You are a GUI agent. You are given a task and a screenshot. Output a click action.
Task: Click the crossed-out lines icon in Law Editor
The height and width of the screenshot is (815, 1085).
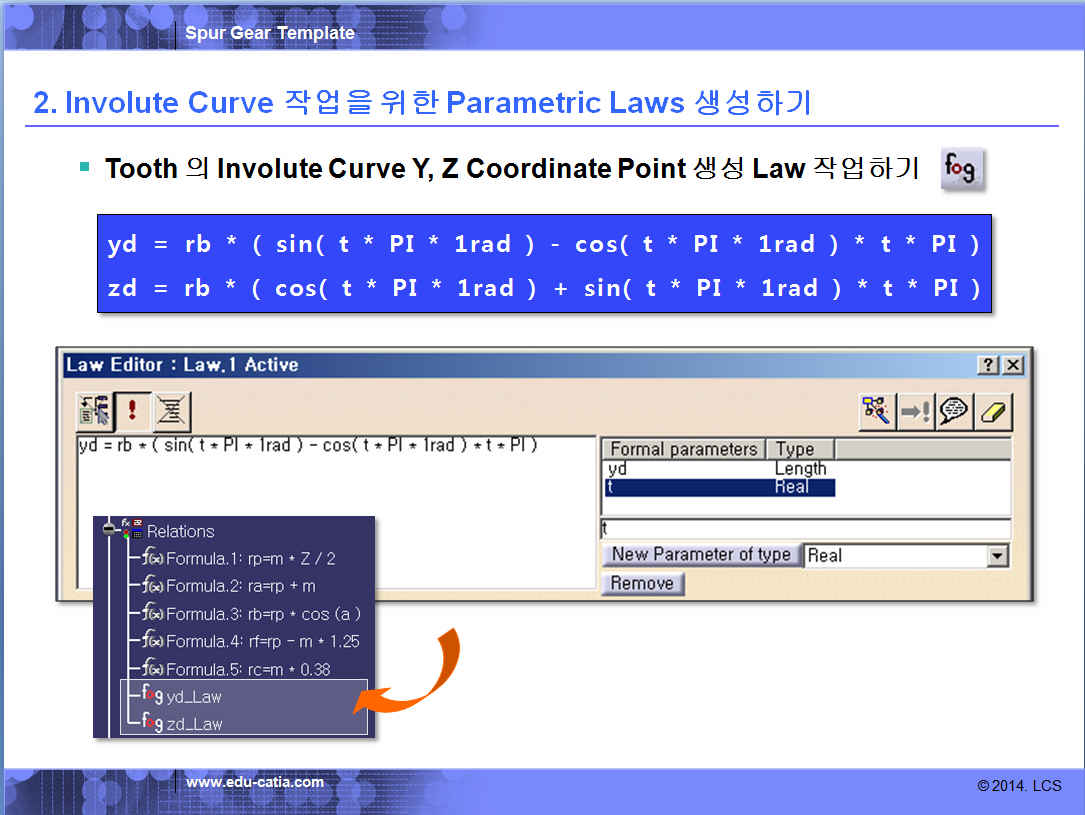pos(171,411)
